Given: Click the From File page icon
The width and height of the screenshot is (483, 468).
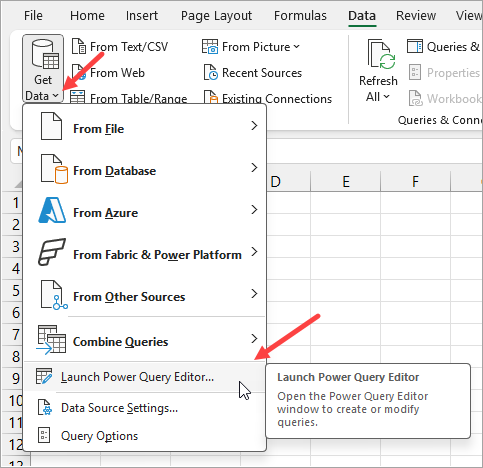Looking at the screenshot, I should pyautogui.click(x=51, y=126).
